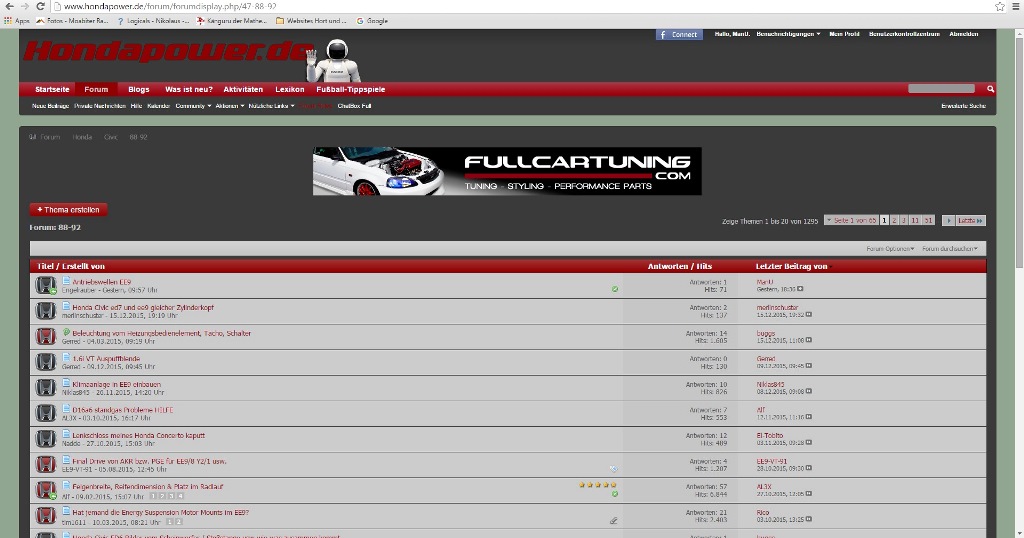The width and height of the screenshot is (1024, 538).
Task: Go to page 2 of thread list
Action: [x=895, y=220]
